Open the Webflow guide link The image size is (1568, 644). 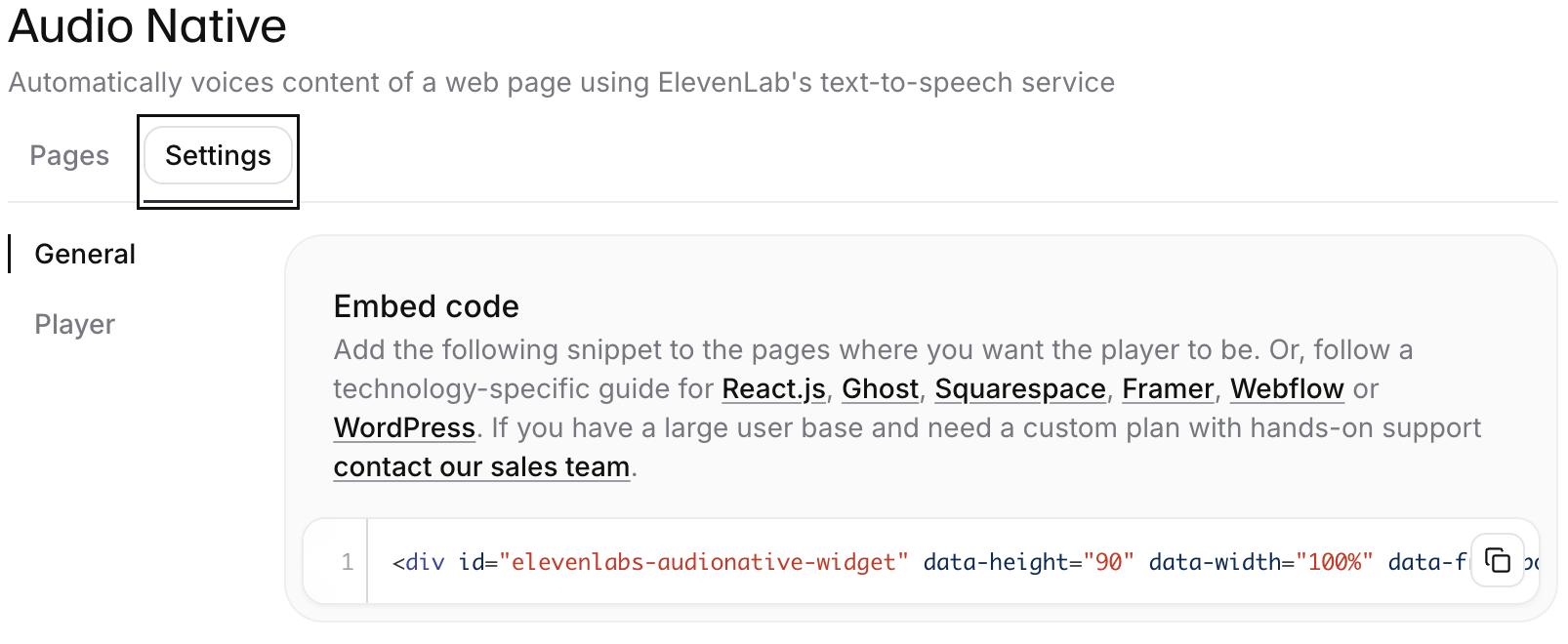click(x=1287, y=389)
